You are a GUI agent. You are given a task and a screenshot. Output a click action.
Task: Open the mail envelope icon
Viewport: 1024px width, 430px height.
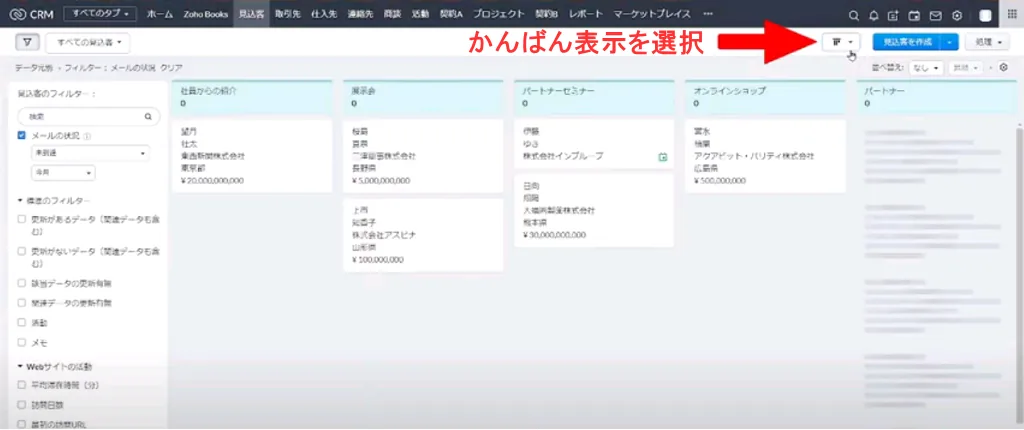935,16
